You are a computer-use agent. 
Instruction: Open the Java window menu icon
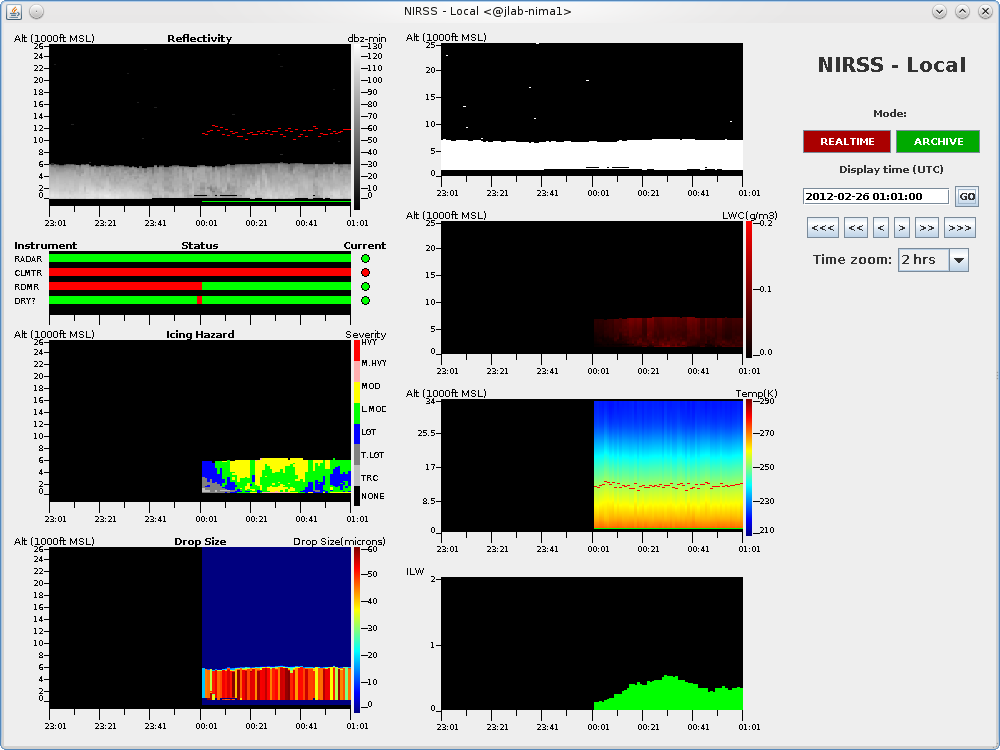[x=14, y=11]
